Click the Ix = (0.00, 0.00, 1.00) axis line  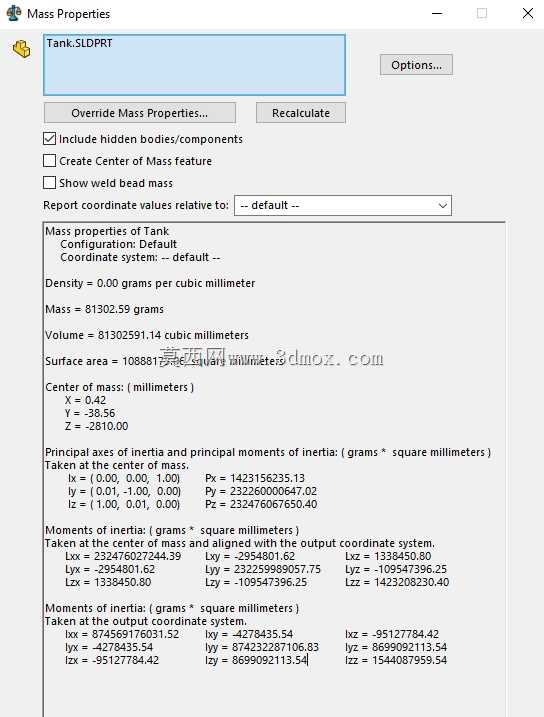[x=124, y=478]
